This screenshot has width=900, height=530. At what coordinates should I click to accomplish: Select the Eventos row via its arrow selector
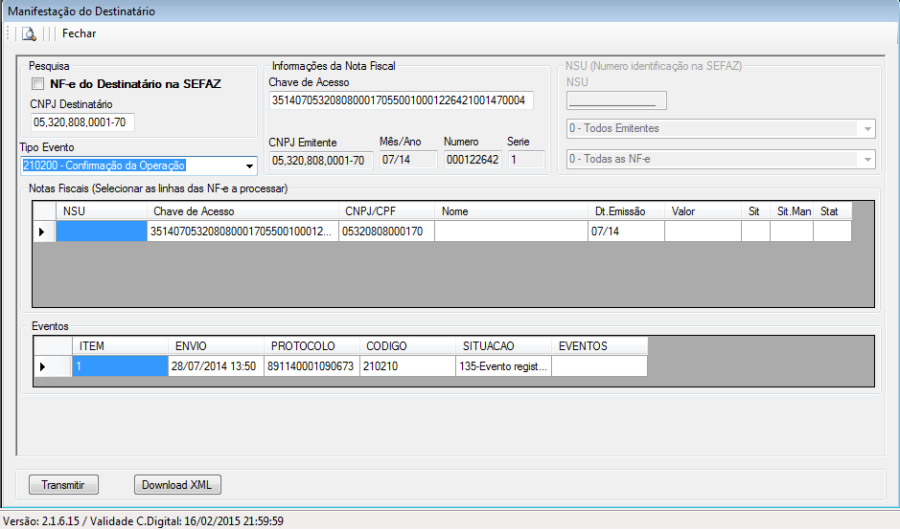coord(53,366)
